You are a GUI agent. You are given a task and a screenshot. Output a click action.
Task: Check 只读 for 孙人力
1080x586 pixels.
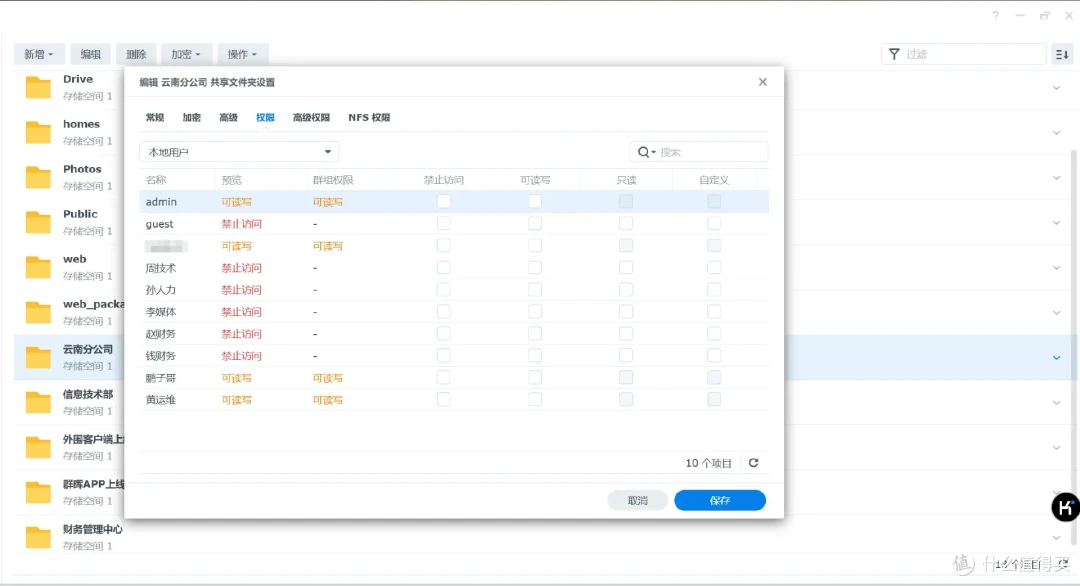tap(625, 290)
